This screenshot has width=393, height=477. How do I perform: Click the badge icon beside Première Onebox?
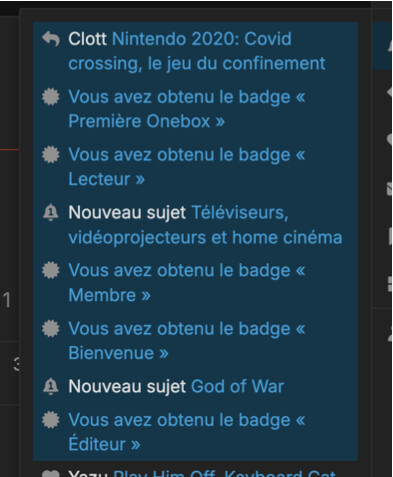pos(51,97)
